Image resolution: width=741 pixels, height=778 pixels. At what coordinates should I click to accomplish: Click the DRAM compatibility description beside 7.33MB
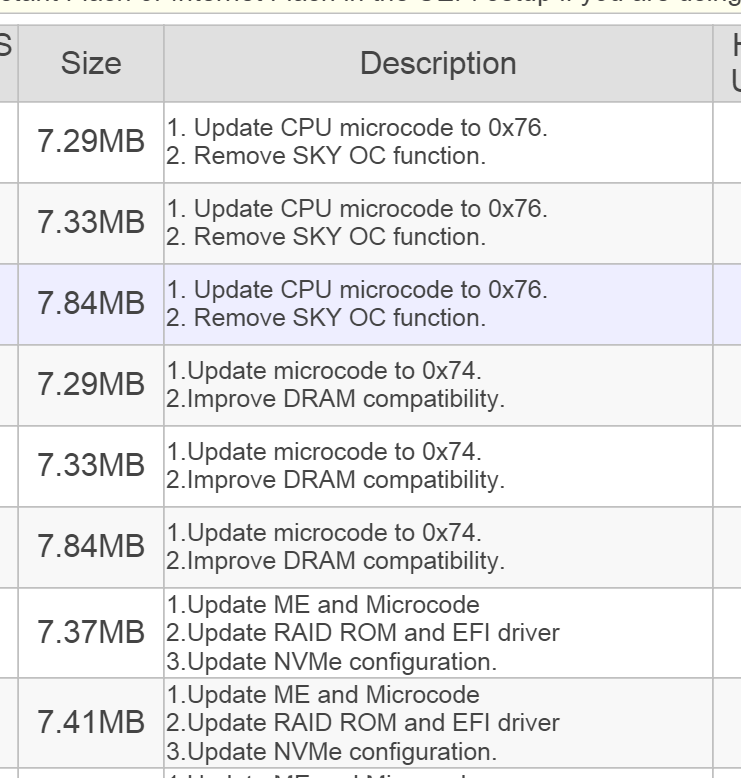pos(336,468)
